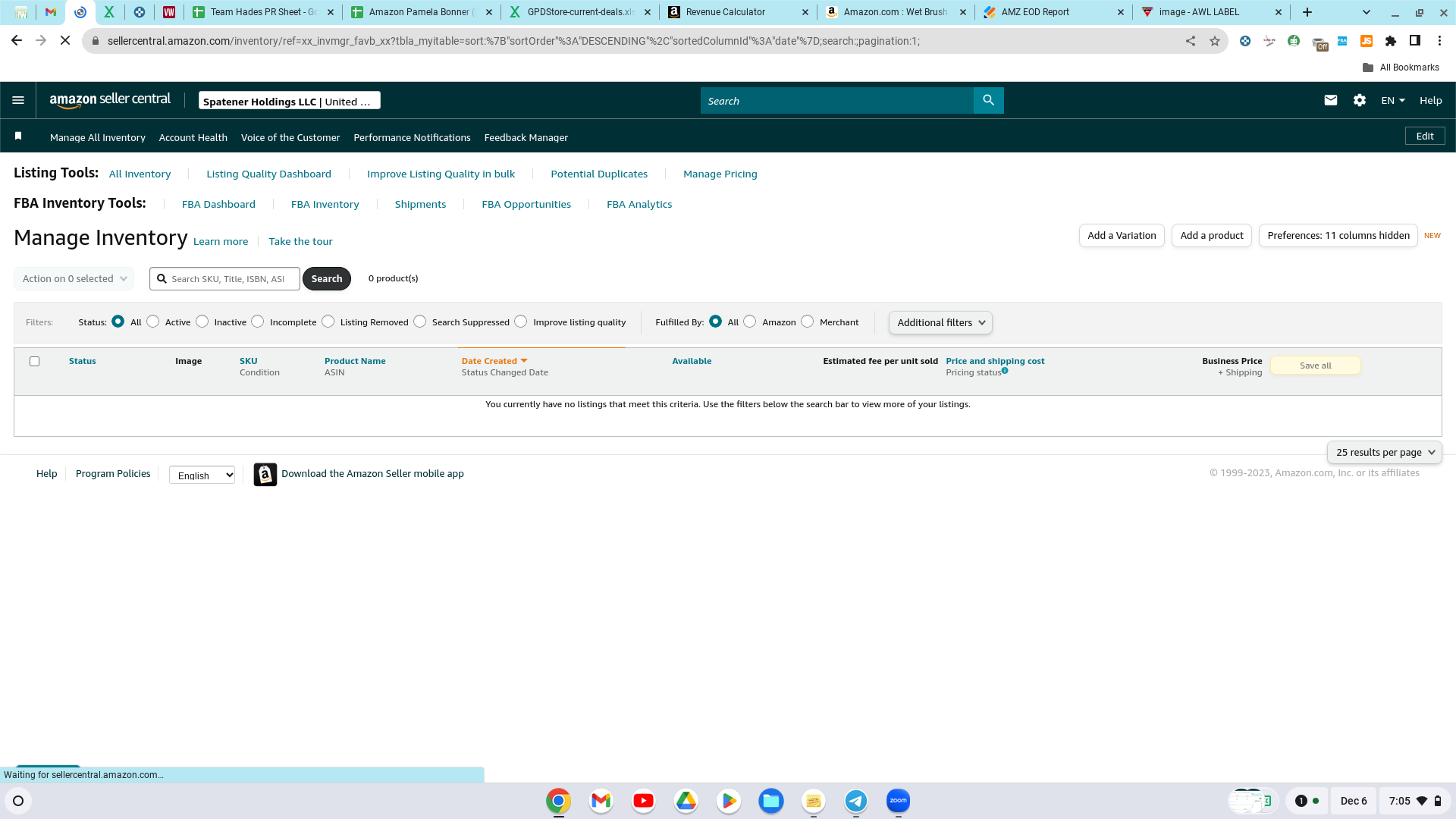Screen dimensions: 1456x819
Task: Open the ChromeOS launcher circle
Action: pos(18,801)
